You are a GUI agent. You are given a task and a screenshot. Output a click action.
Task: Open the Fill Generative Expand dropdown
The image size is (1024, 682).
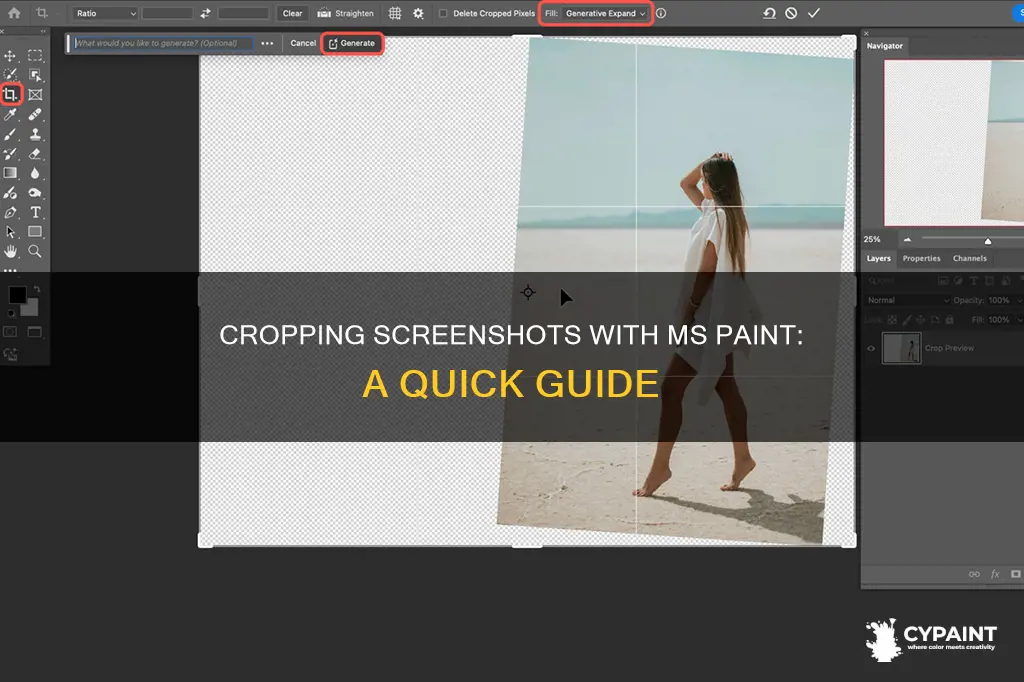pos(605,13)
